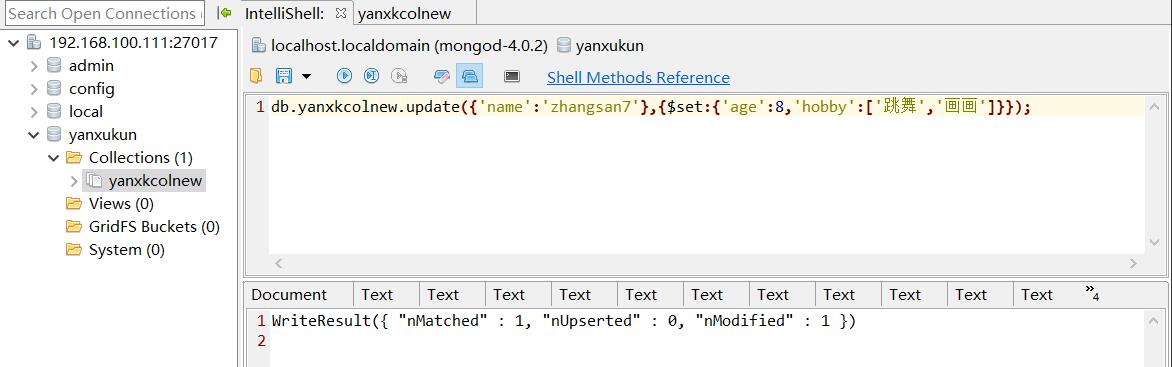Select the config database icon
Viewport: 1172px width, 367px height.
(x=54, y=88)
